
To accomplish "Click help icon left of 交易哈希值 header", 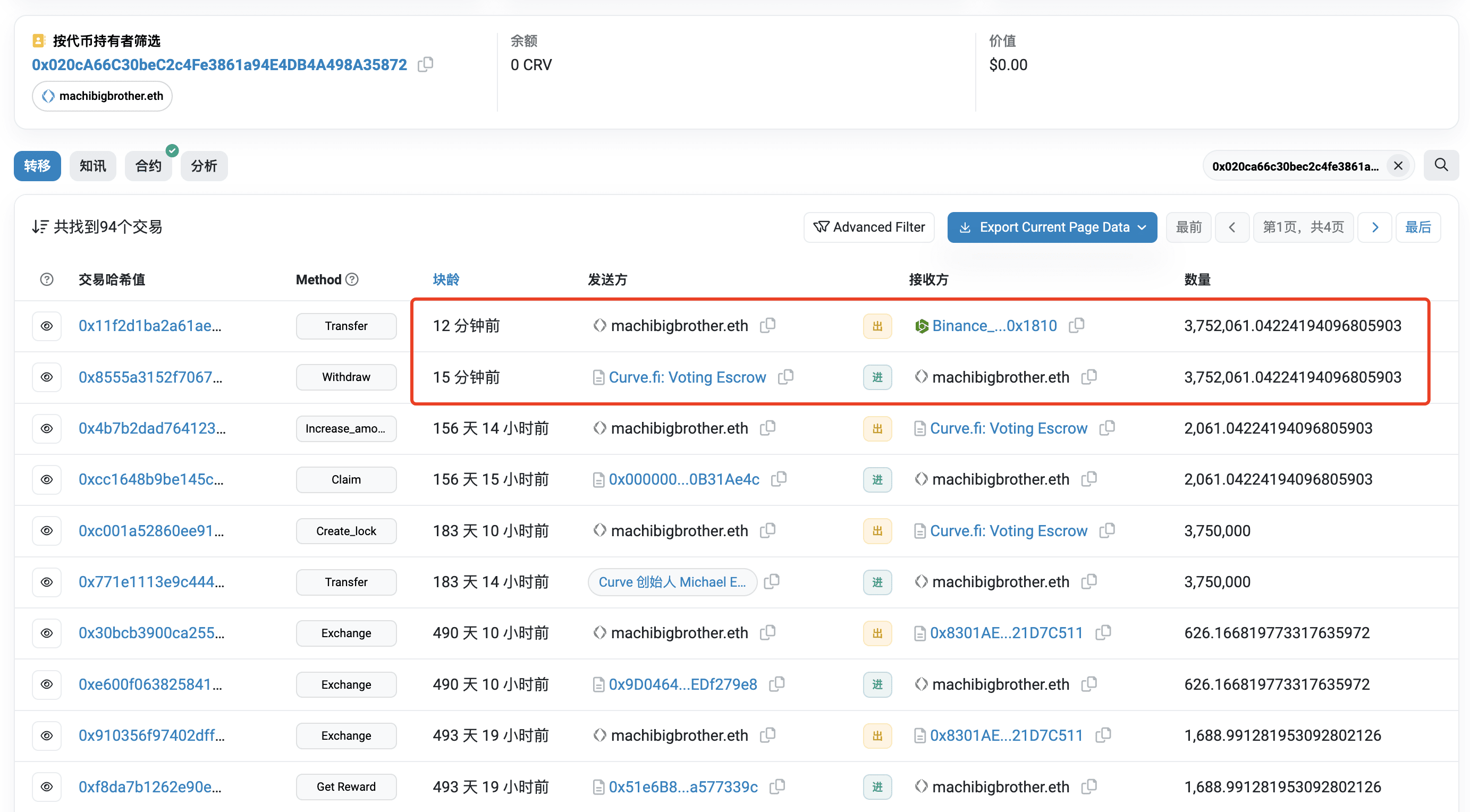I will point(47,279).
